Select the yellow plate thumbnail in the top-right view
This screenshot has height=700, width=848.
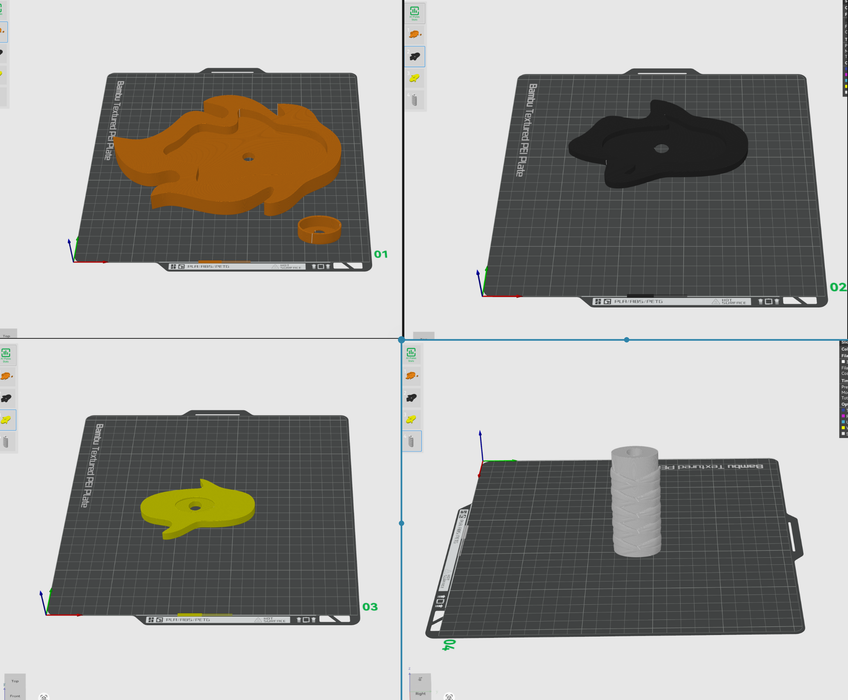(414, 78)
